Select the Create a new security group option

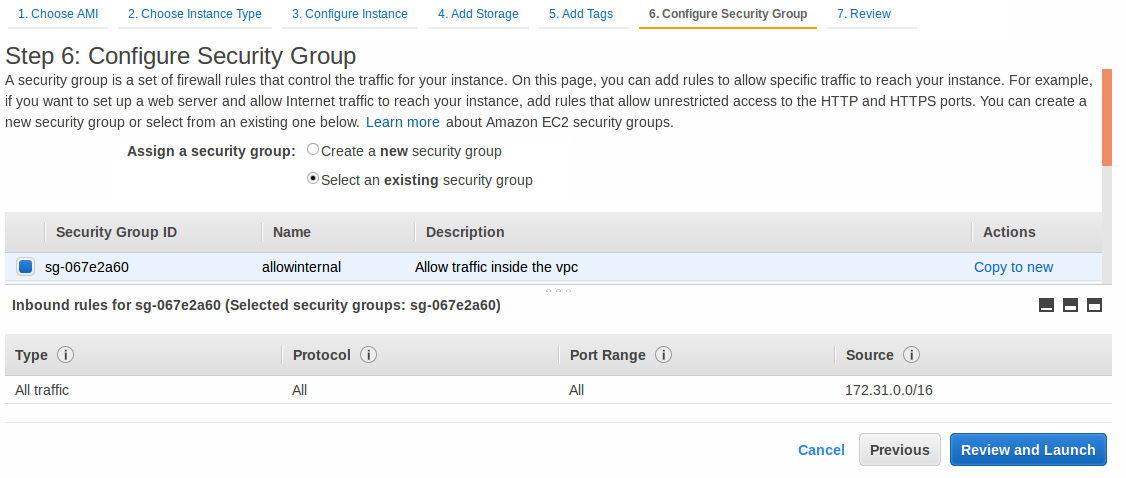click(x=313, y=150)
